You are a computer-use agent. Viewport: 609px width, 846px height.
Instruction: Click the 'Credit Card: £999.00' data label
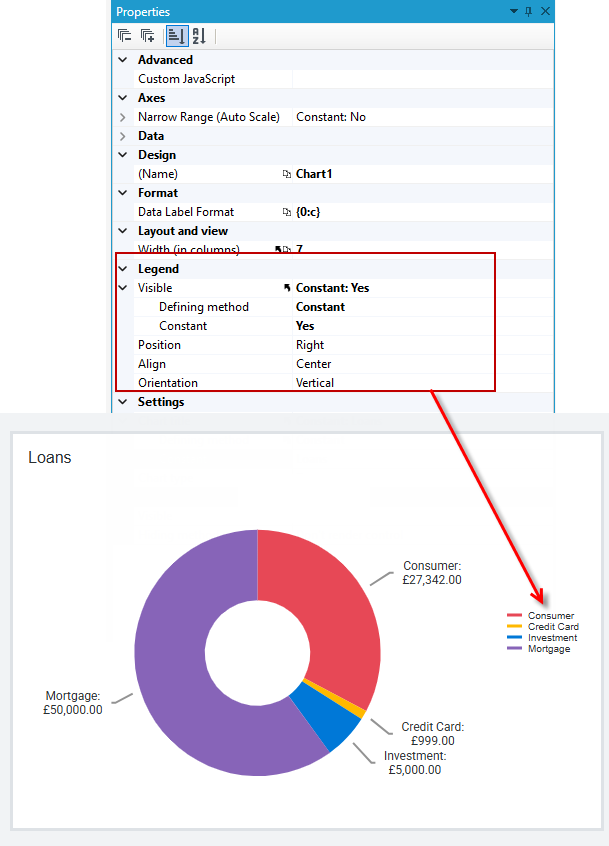[433, 734]
